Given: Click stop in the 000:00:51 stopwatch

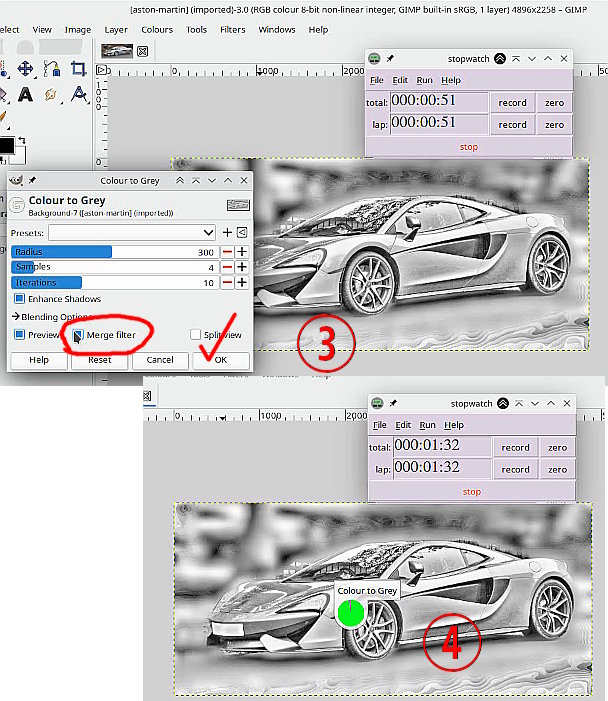Looking at the screenshot, I should (469, 147).
